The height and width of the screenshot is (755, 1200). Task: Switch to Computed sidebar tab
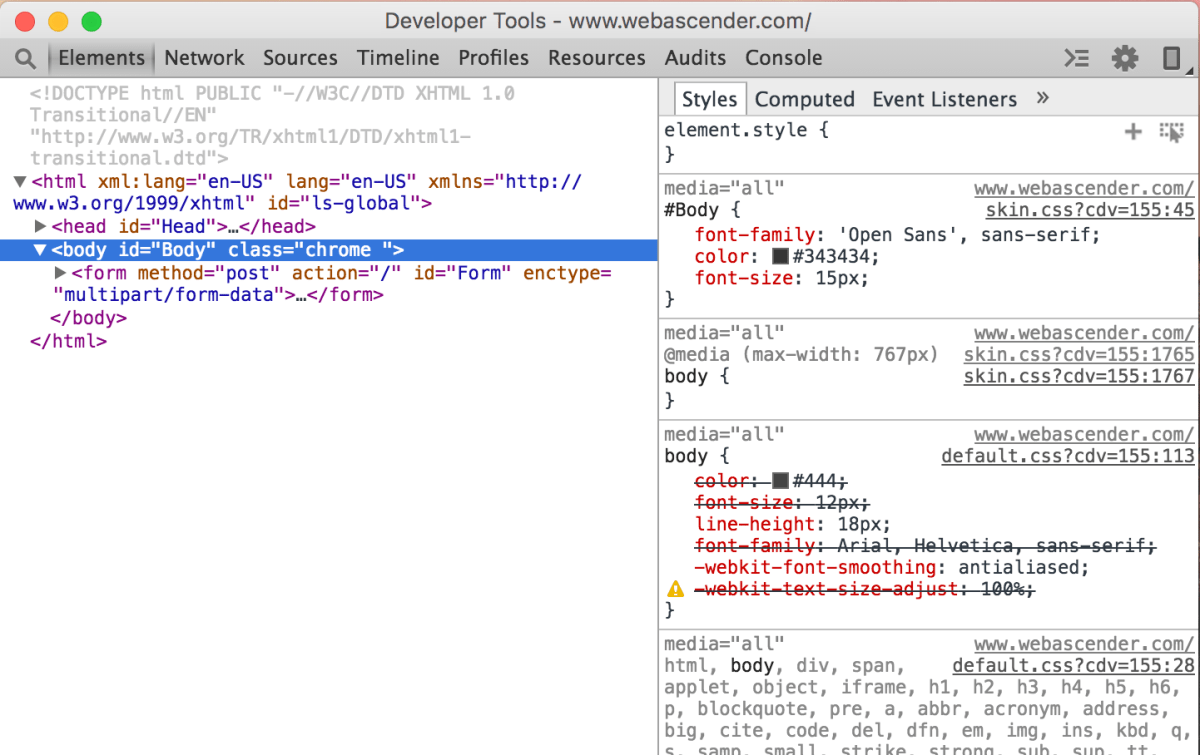(x=805, y=99)
